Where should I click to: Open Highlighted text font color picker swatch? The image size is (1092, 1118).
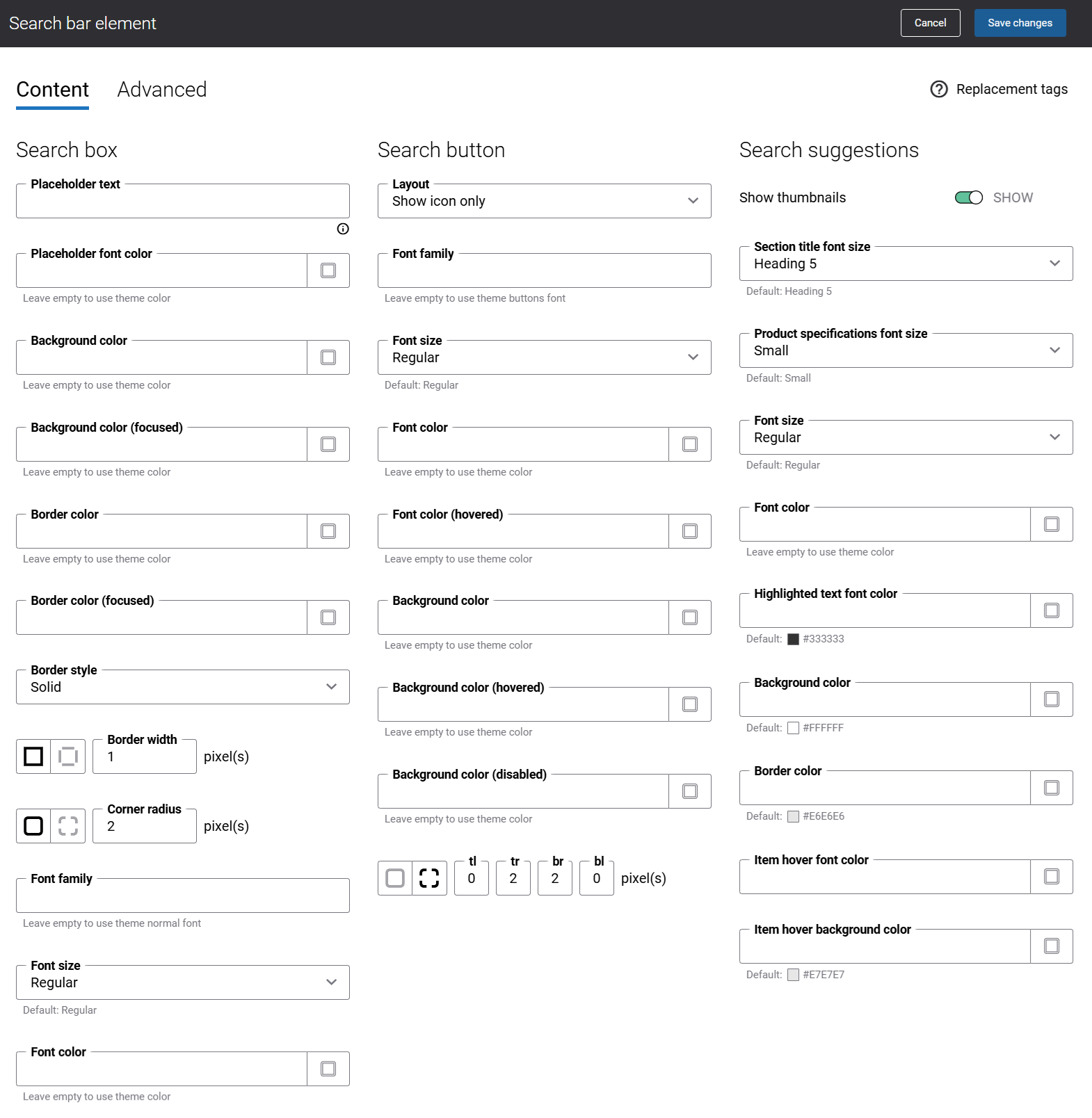point(1052,610)
